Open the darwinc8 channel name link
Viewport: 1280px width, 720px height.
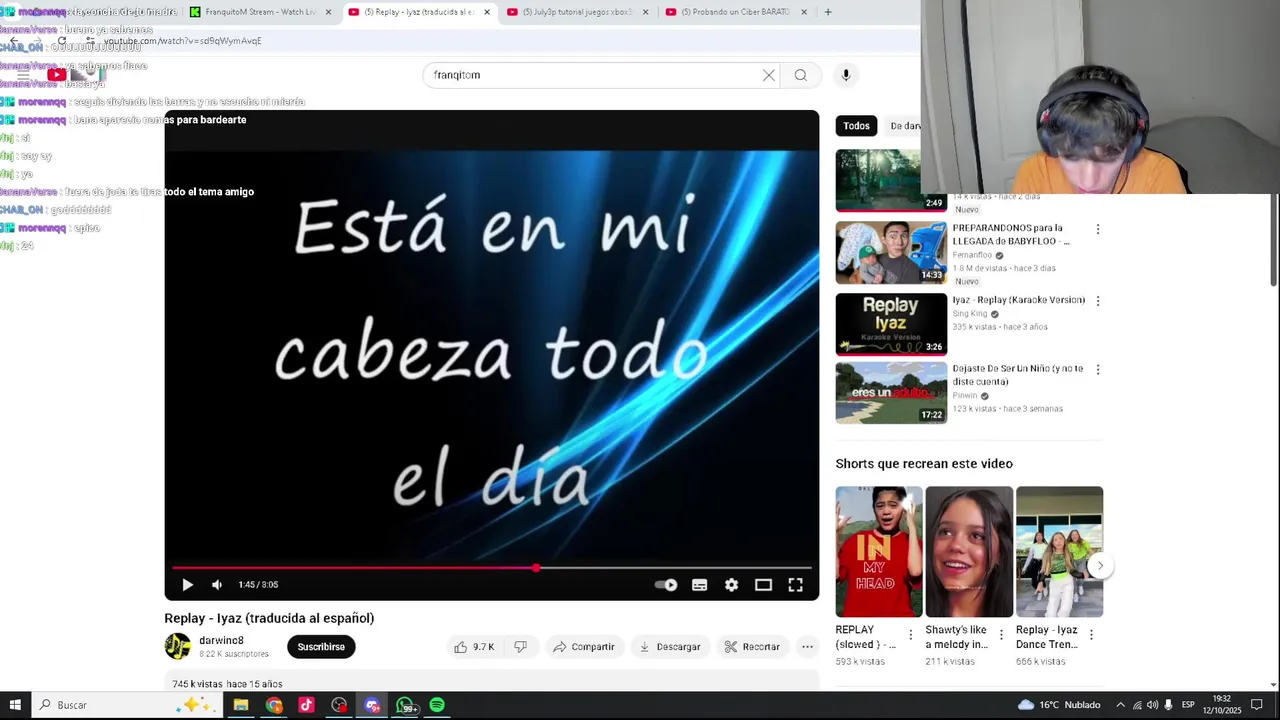tap(221, 640)
